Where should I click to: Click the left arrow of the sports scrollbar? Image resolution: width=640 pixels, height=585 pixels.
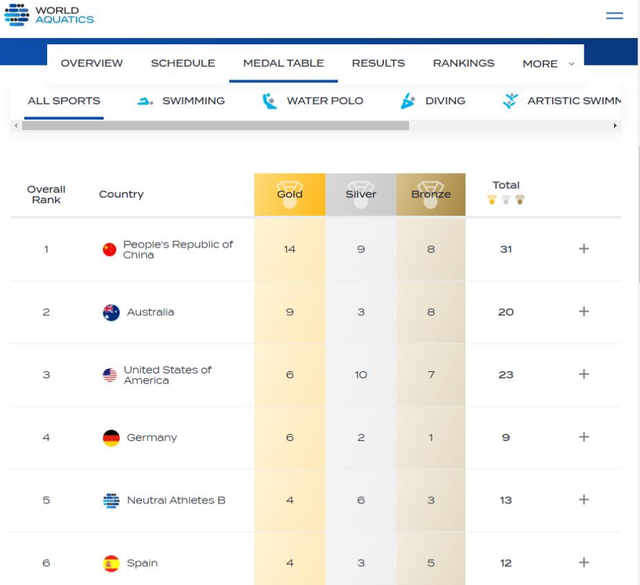point(16,126)
